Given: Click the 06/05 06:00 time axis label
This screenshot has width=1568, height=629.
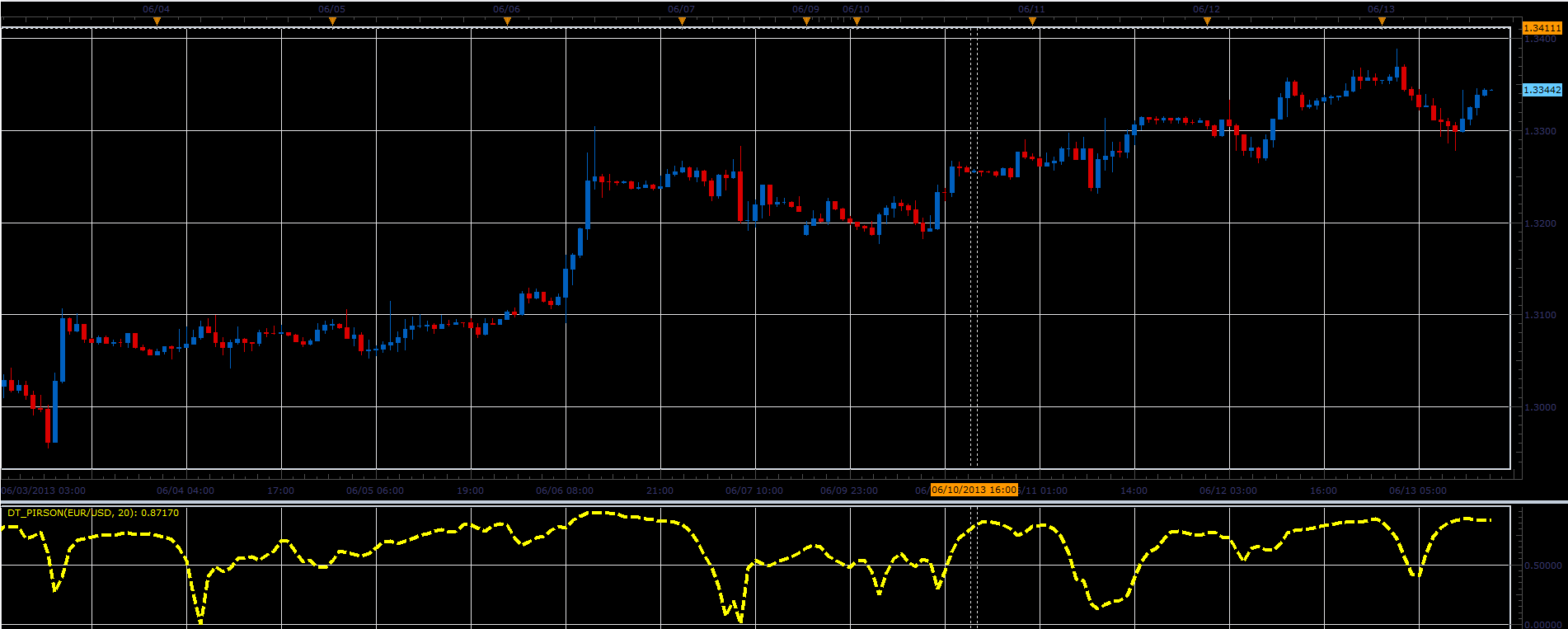Looking at the screenshot, I should 375,491.
